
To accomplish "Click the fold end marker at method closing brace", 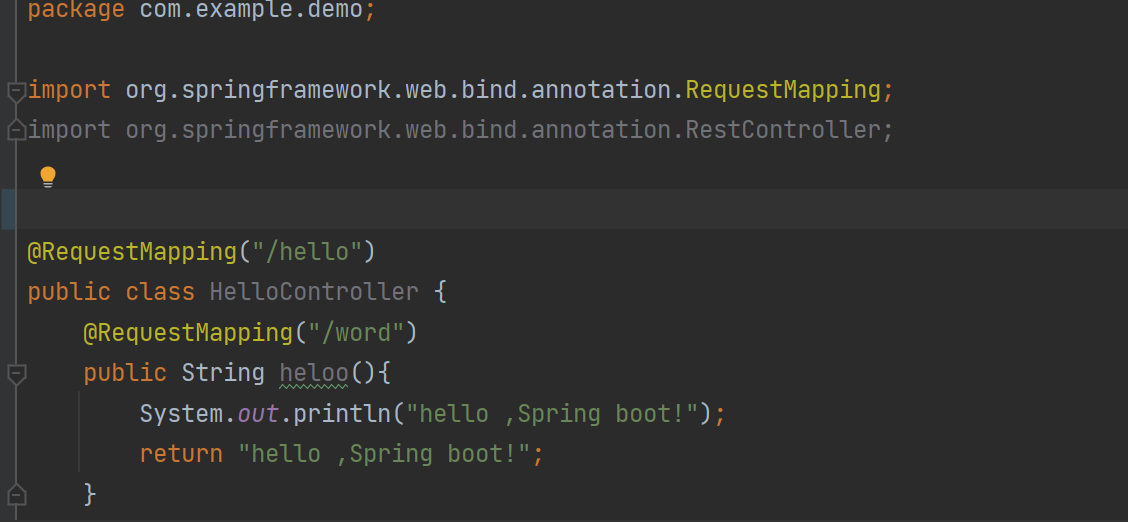I will pos(16,495).
